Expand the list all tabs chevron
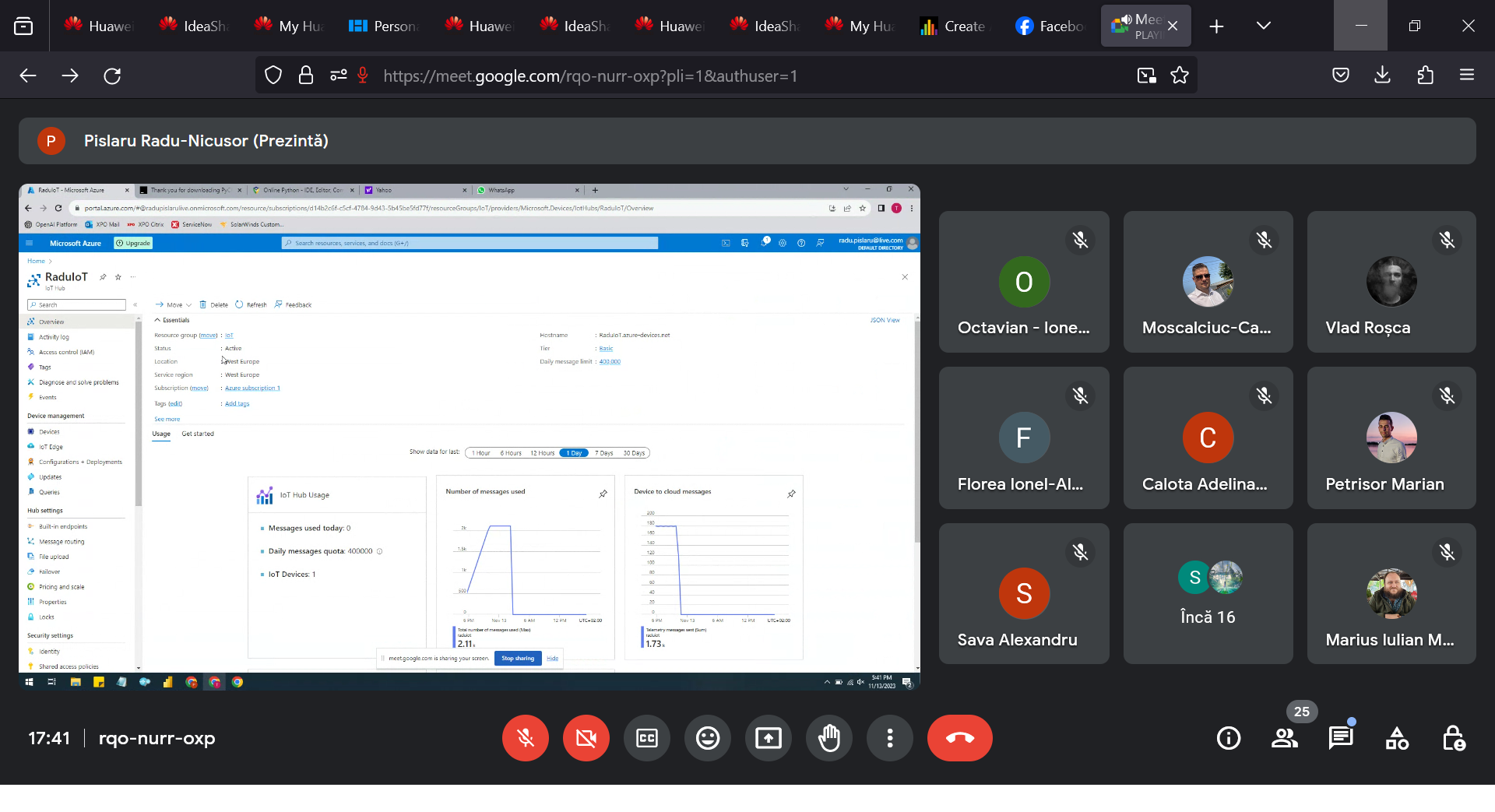This screenshot has width=1495, height=812. [x=1264, y=26]
